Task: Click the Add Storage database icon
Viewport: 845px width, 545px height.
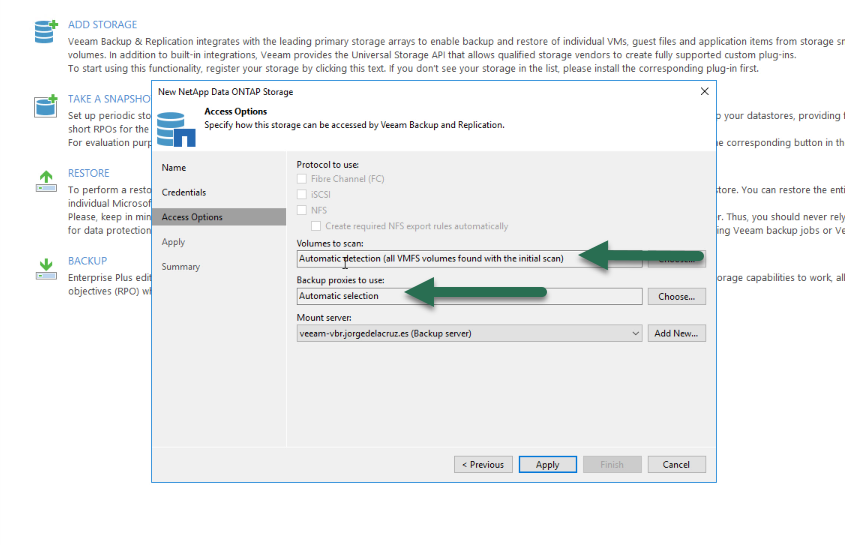Action: [46, 31]
